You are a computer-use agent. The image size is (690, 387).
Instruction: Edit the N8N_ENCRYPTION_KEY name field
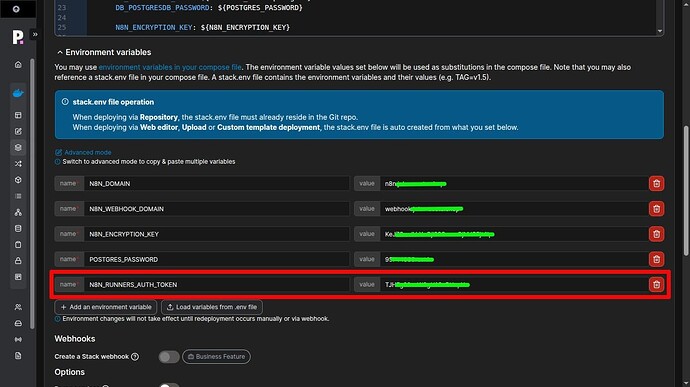click(217, 234)
